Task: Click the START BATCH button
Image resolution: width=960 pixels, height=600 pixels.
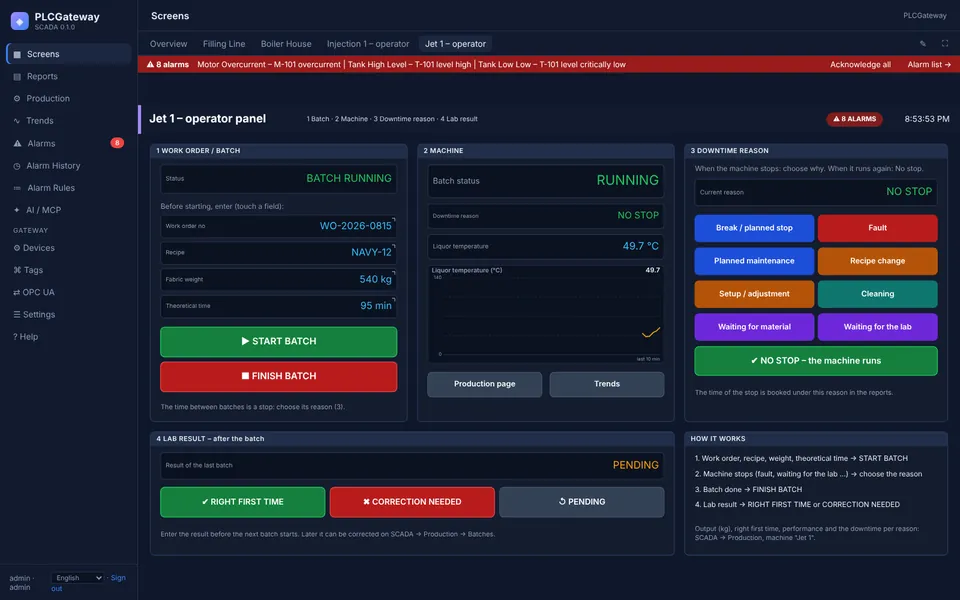Action: pyautogui.click(x=279, y=342)
